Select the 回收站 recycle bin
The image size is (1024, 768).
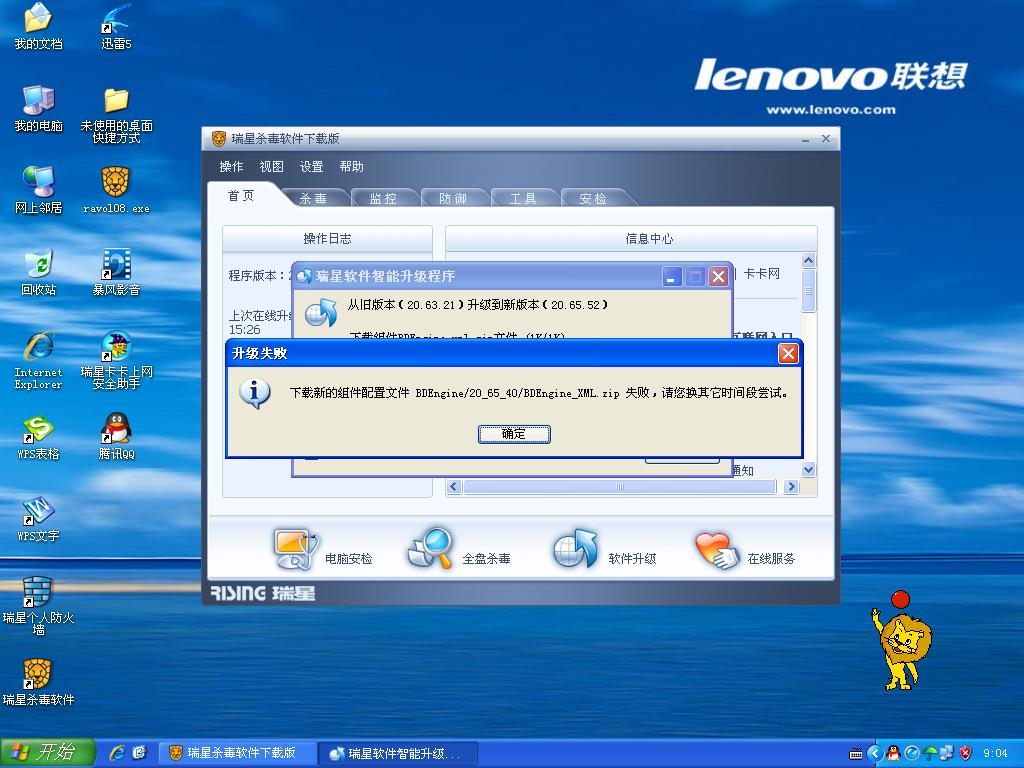[39, 272]
